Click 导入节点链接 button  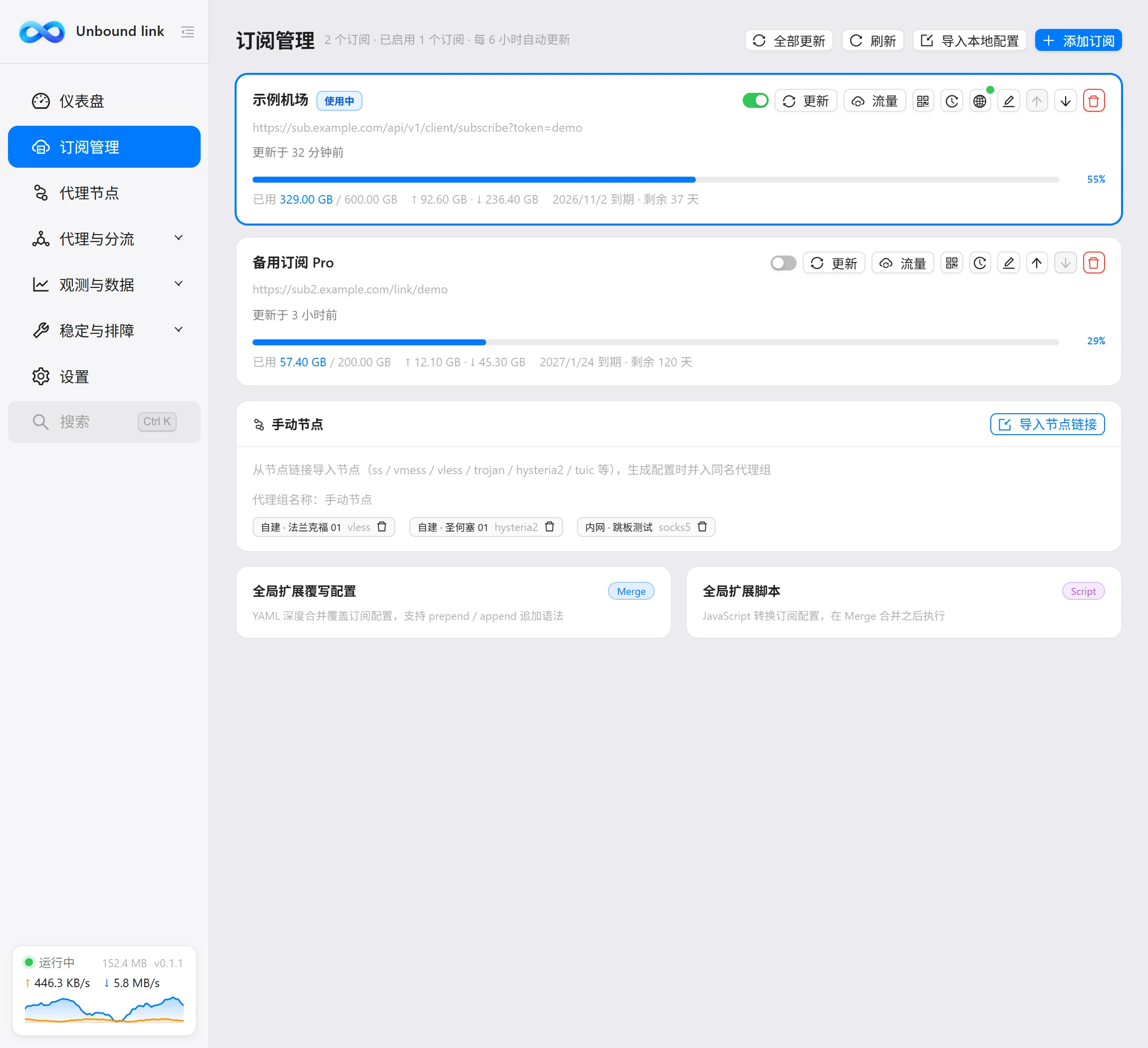1047,425
